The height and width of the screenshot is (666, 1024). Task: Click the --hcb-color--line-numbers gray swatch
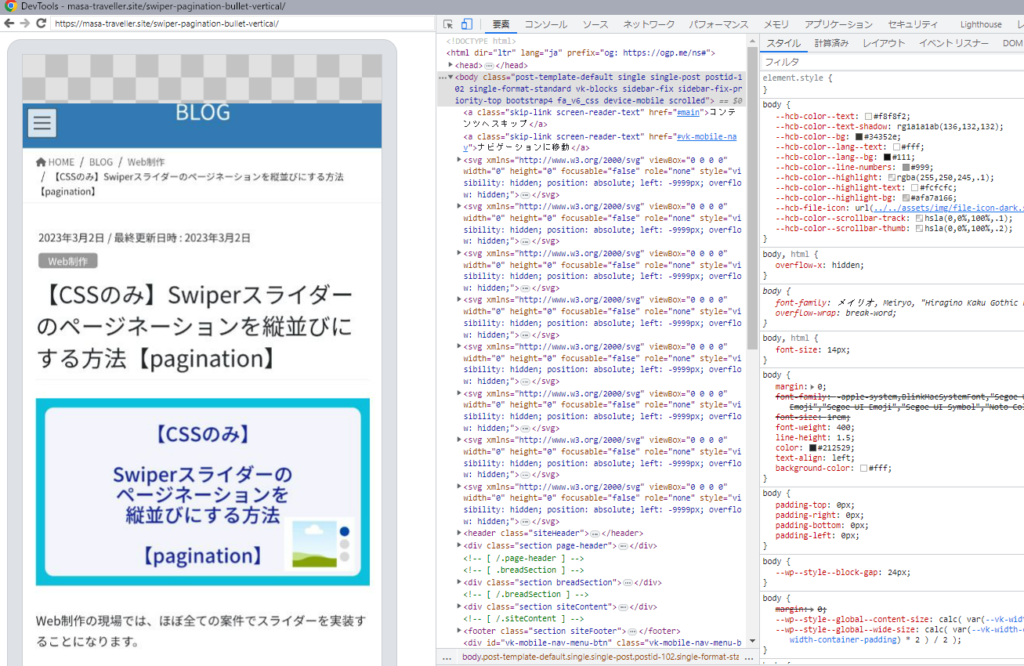[x=906, y=168]
